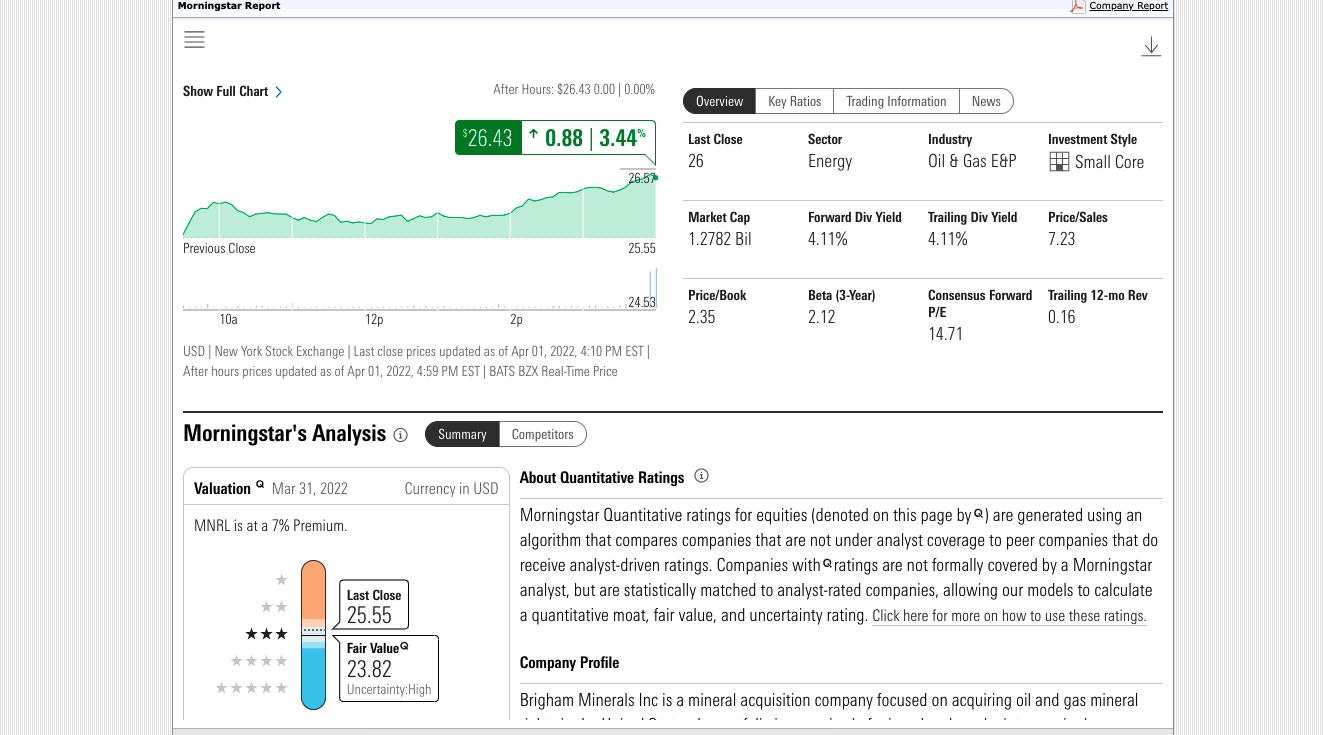
Task: Select the three-star rating row
Action: pos(267,634)
